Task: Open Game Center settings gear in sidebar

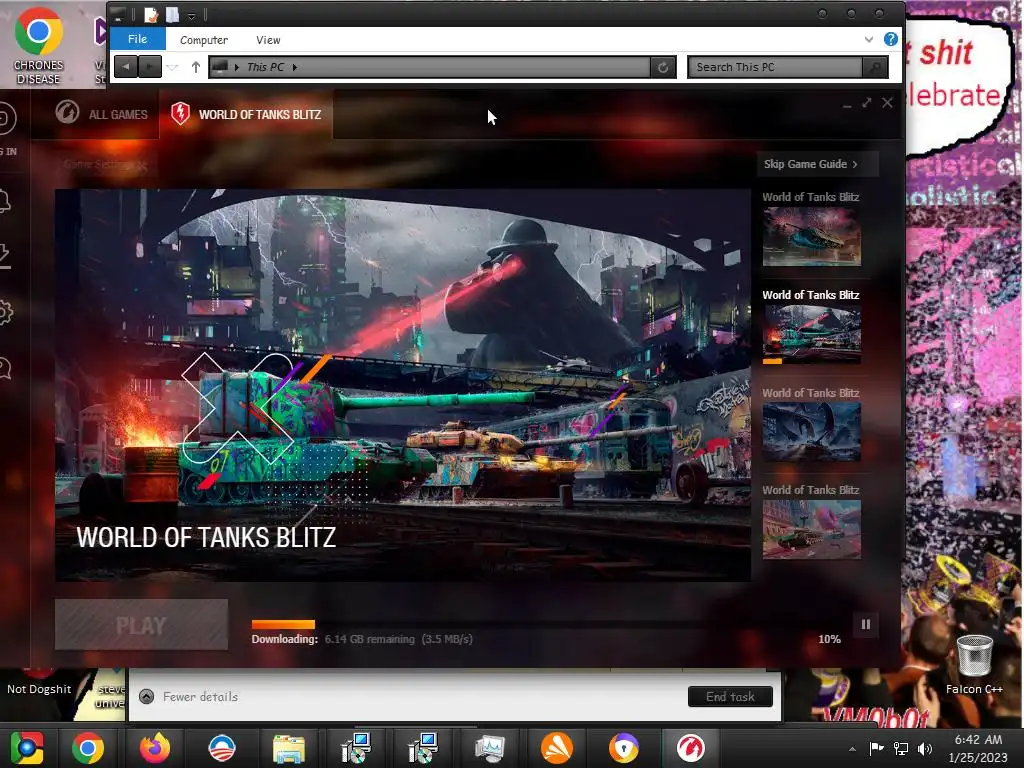Action: pos(5,312)
